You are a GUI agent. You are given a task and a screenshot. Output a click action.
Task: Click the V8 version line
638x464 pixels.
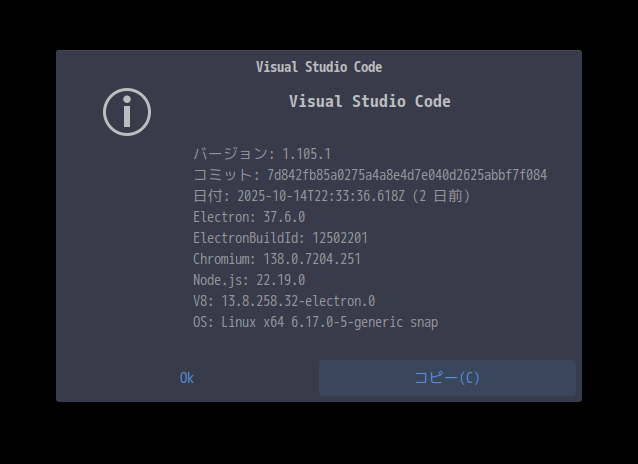(x=284, y=301)
